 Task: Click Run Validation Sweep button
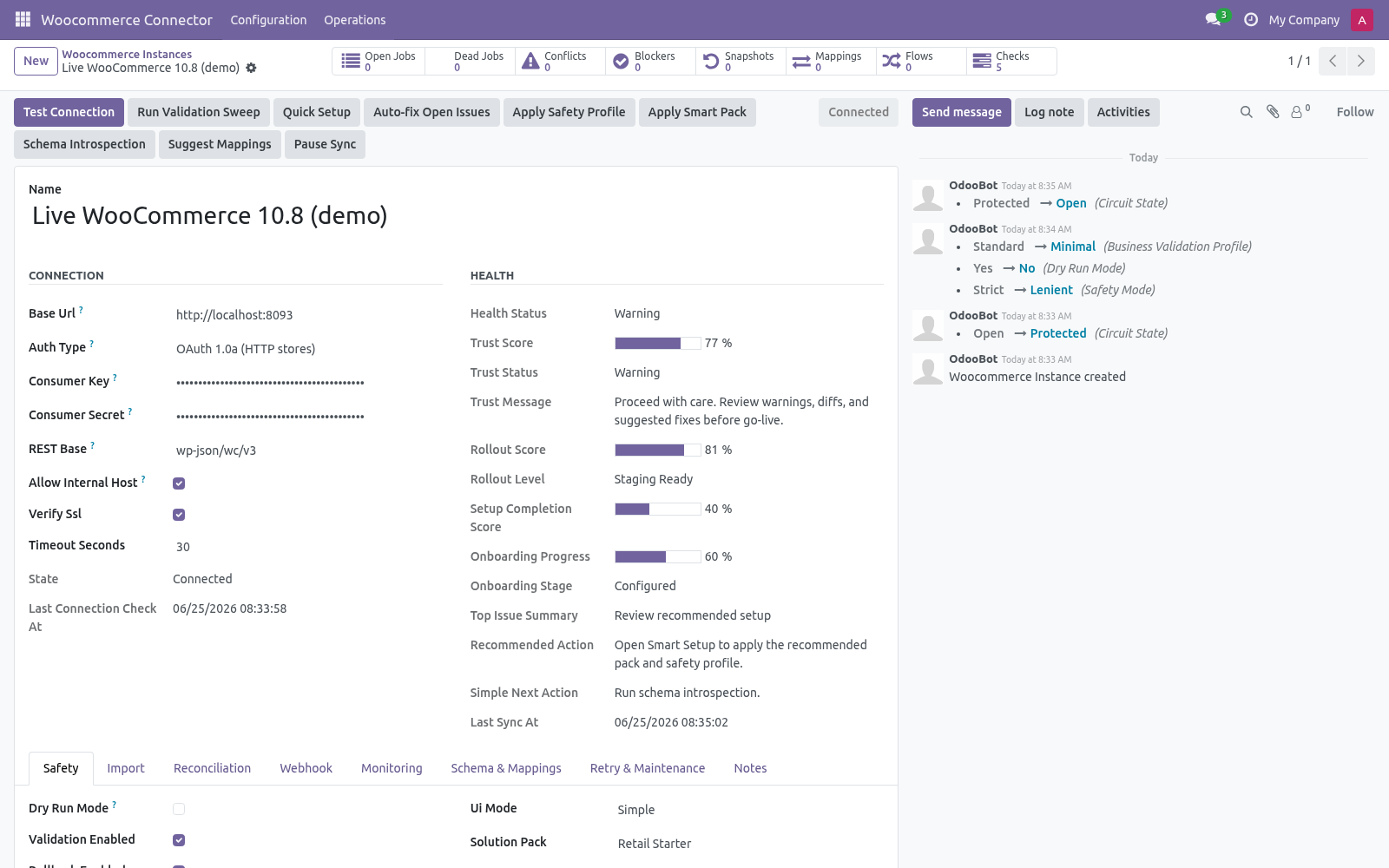198,112
